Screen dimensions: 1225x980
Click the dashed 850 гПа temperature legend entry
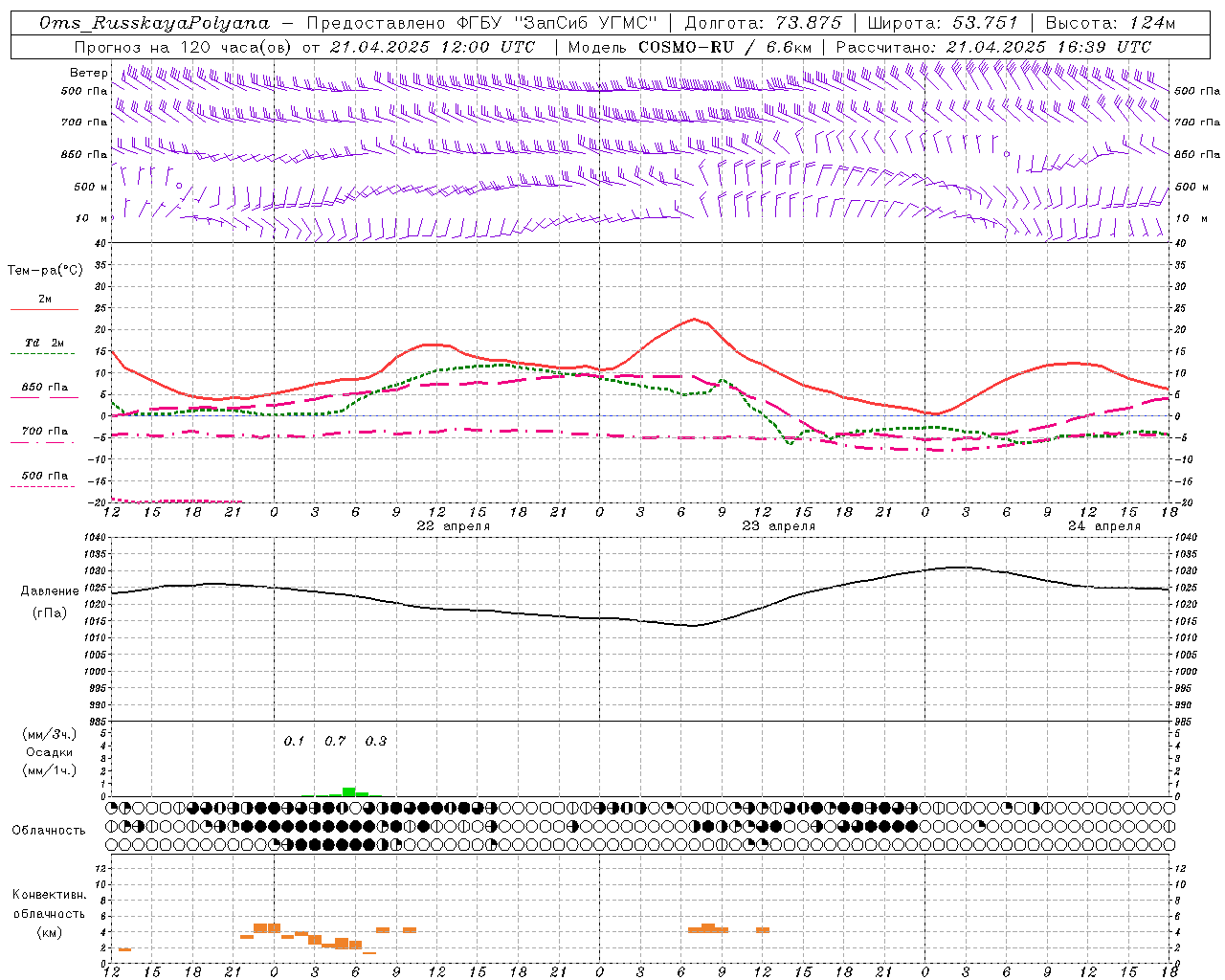[x=44, y=388]
